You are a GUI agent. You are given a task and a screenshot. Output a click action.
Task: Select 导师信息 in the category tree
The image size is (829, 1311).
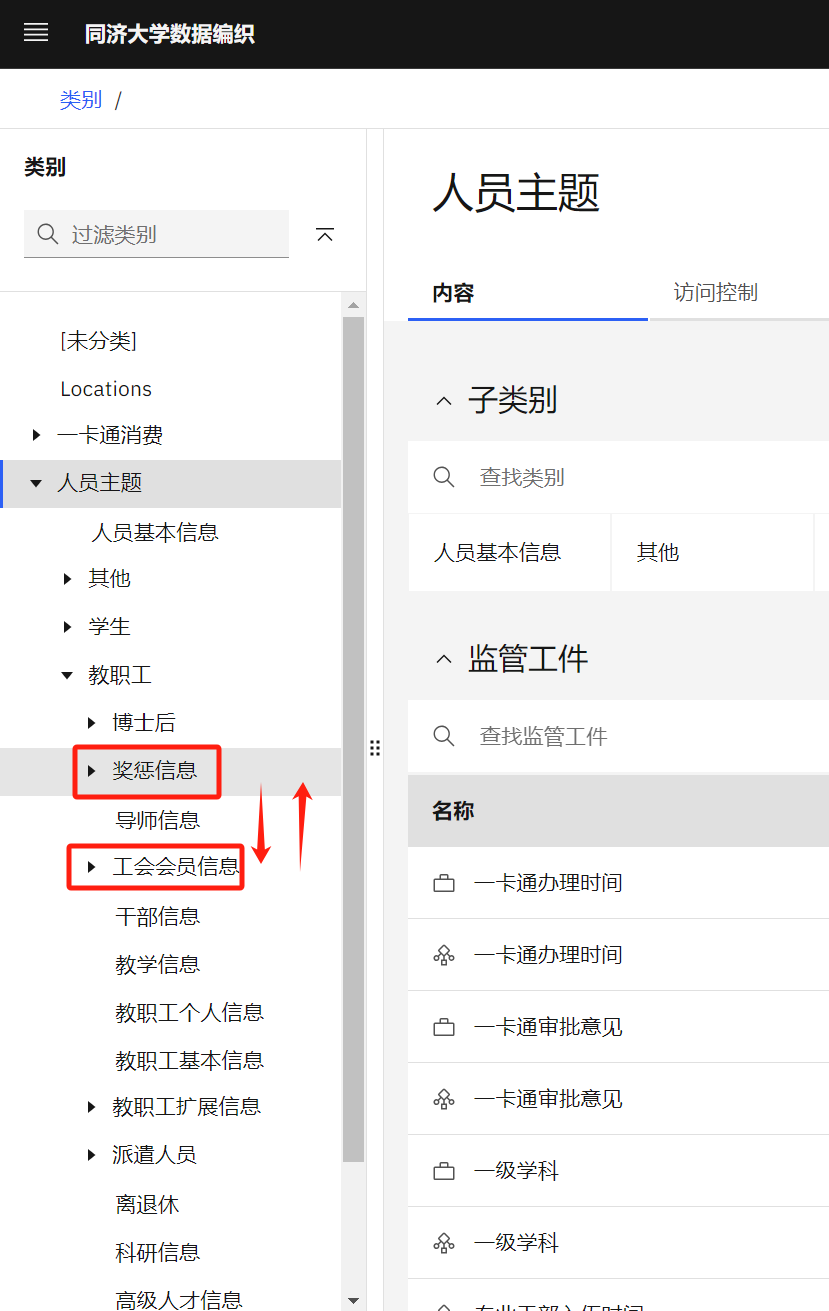158,821
